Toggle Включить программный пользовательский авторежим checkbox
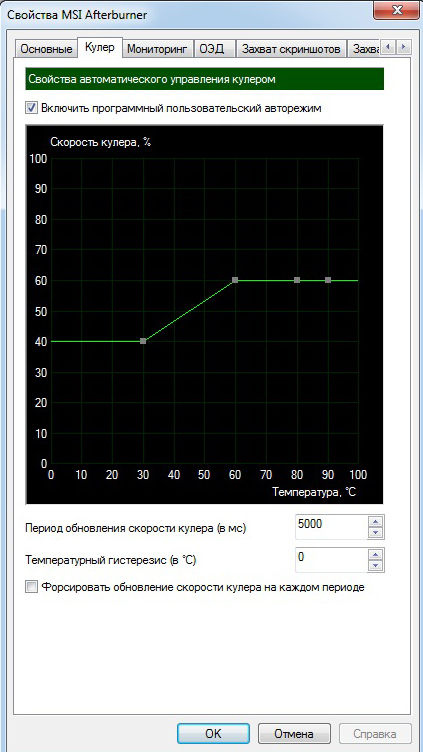This screenshot has width=423, height=752. point(32,108)
